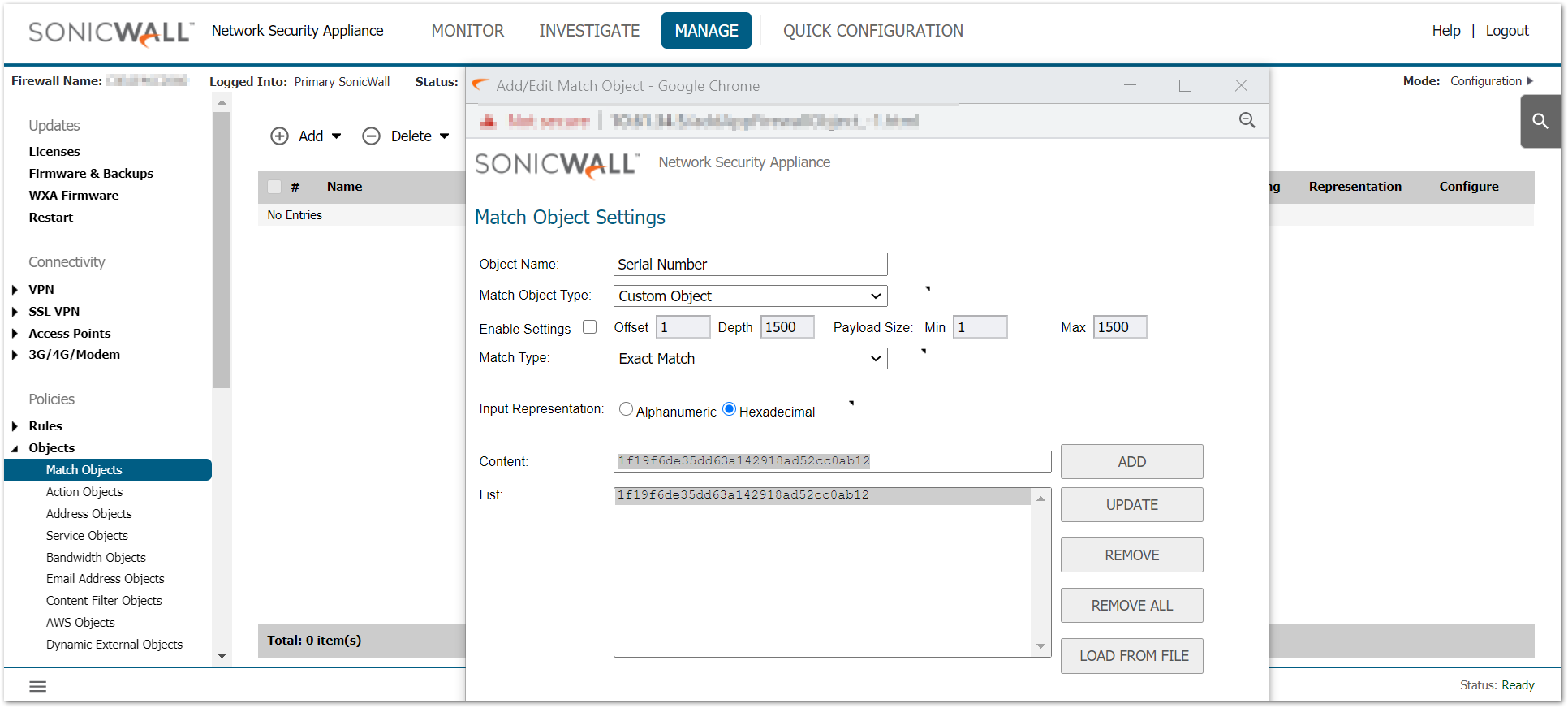
Task: Open Match Objects in the sidebar
Action: (108, 470)
